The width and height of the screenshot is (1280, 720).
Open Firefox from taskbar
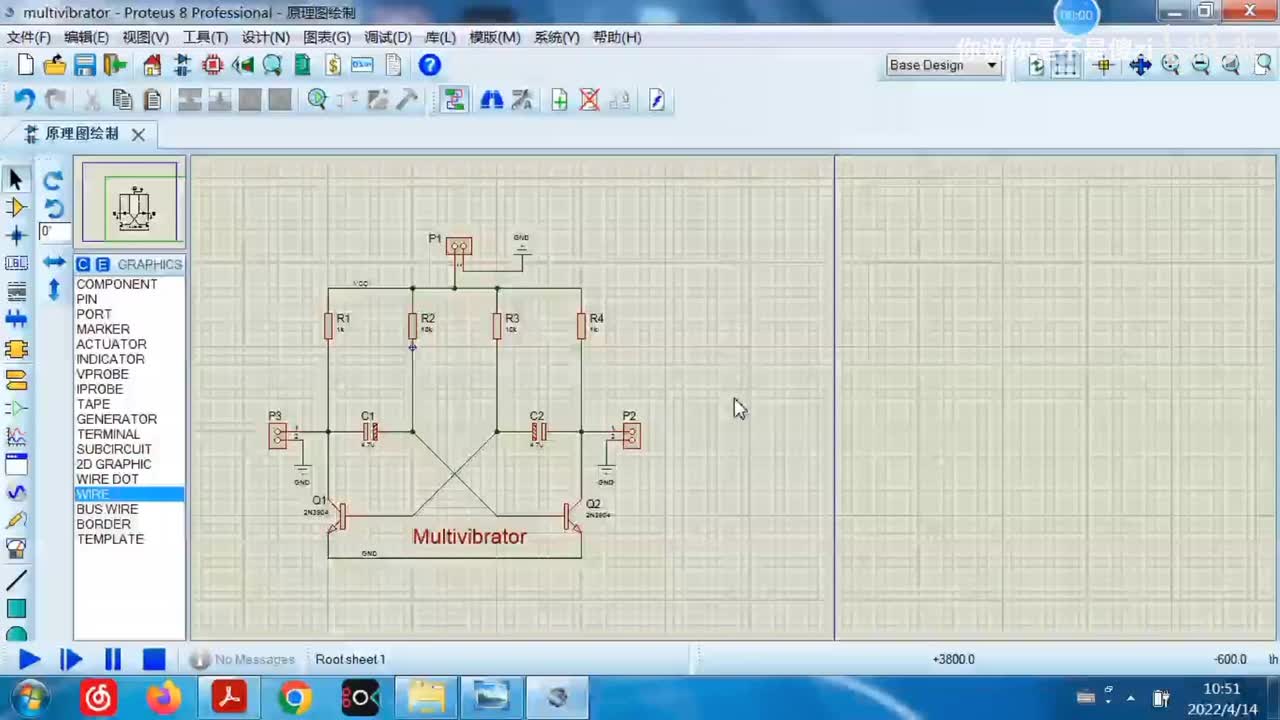click(x=164, y=697)
